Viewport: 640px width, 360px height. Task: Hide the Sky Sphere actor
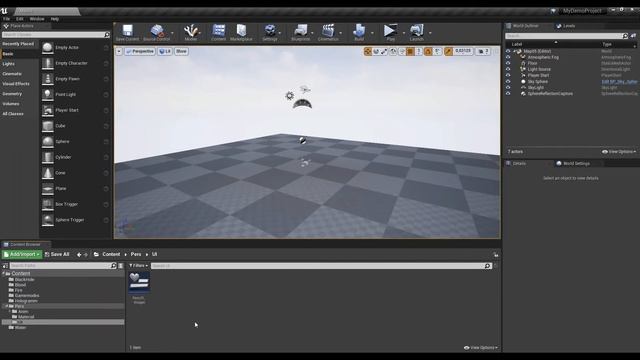click(508, 82)
